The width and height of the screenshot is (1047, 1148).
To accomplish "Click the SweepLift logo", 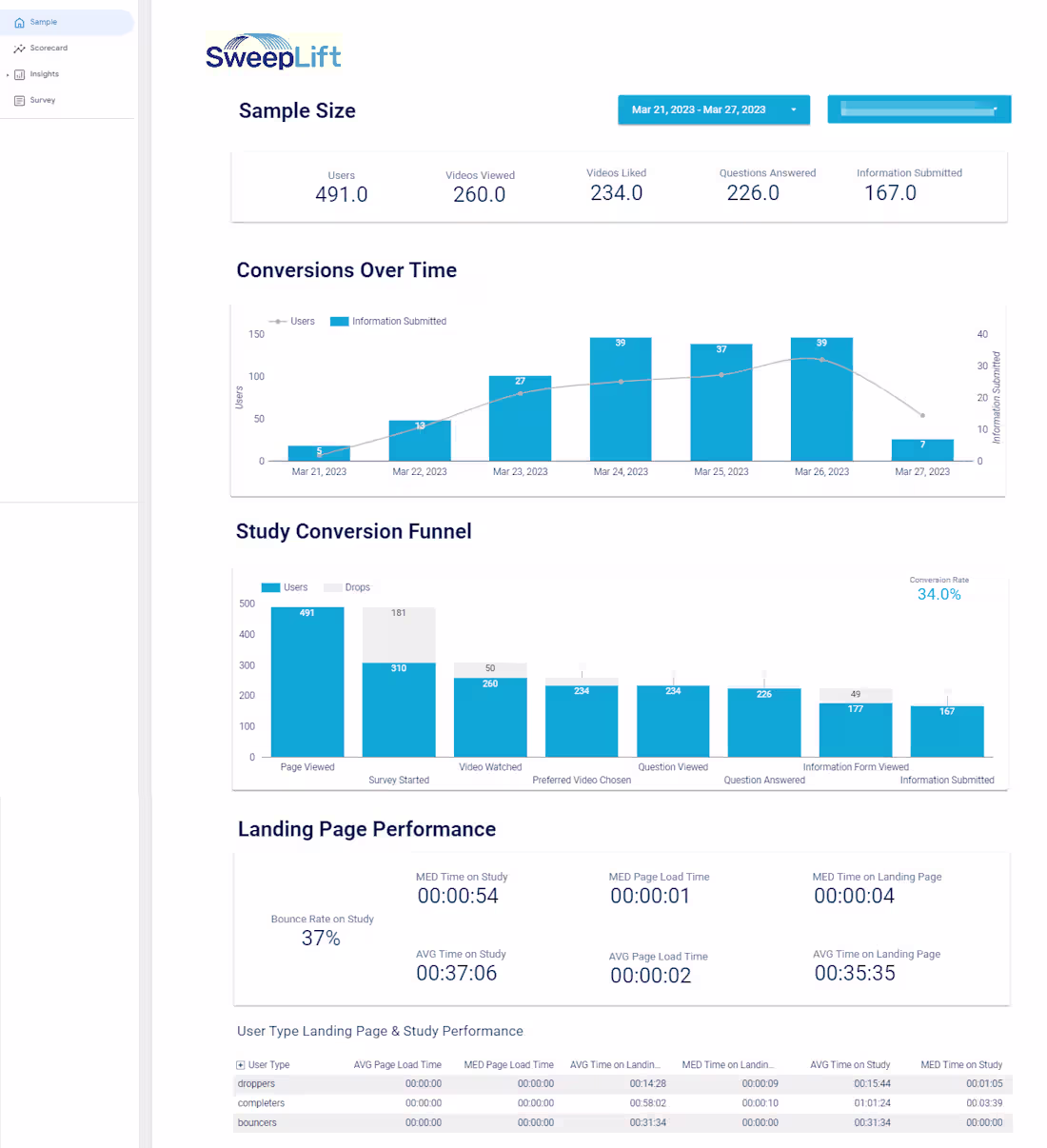I will point(273,52).
